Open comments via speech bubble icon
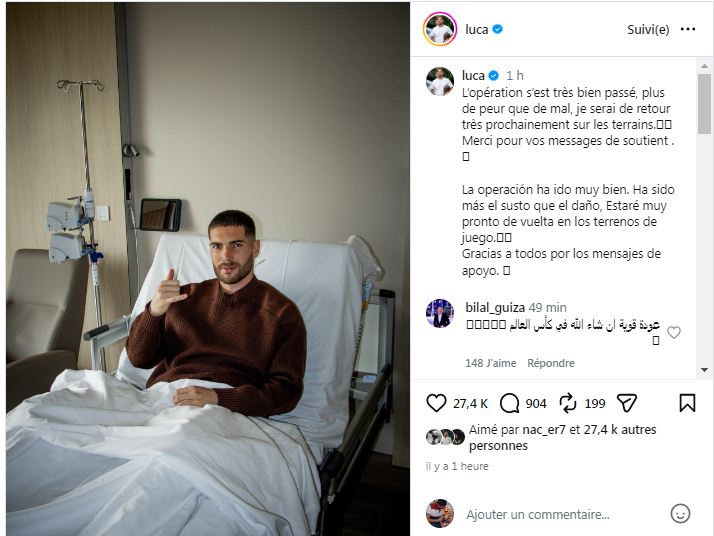 click(509, 403)
